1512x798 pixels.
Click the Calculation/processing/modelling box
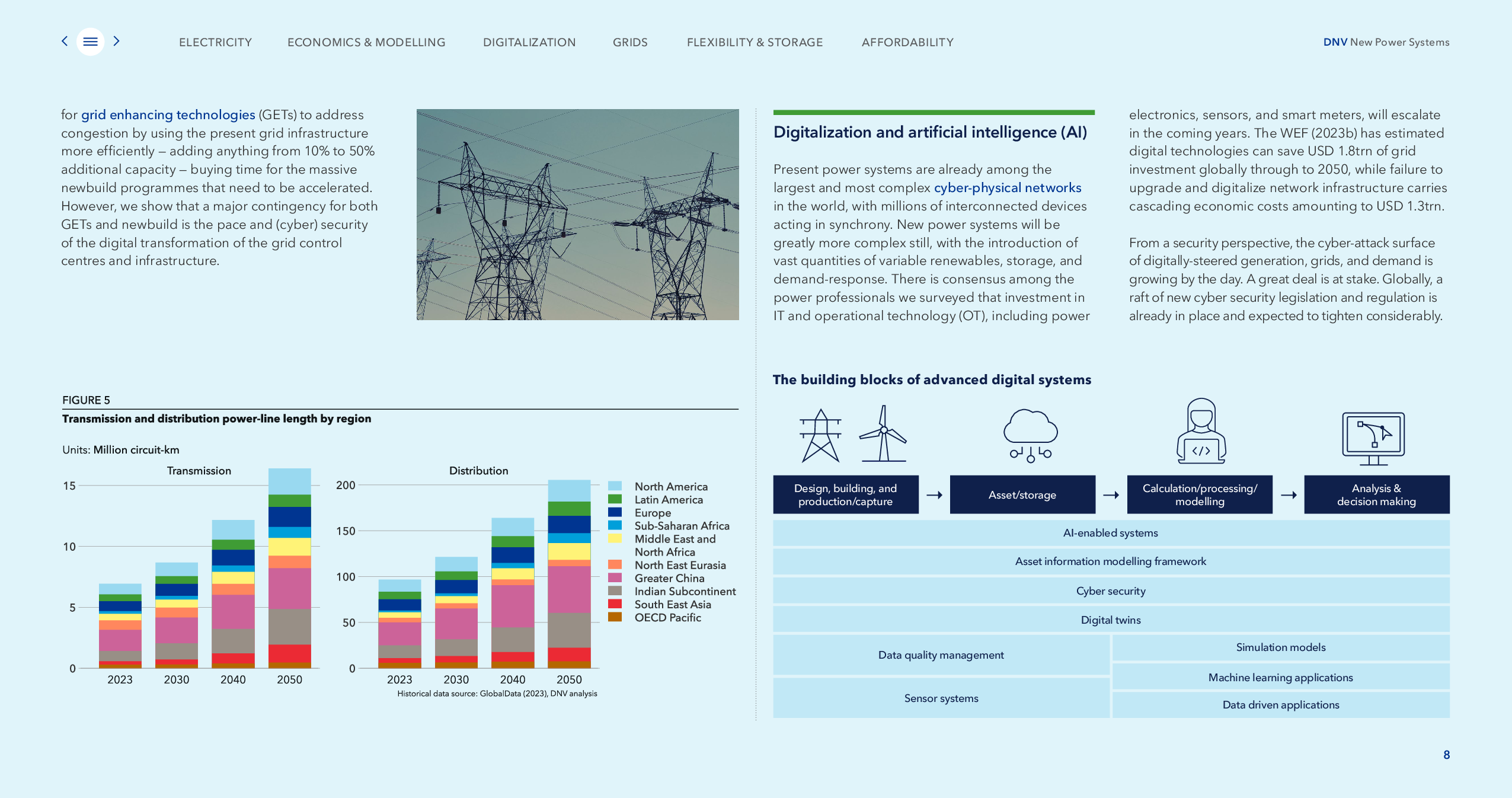click(x=1200, y=494)
